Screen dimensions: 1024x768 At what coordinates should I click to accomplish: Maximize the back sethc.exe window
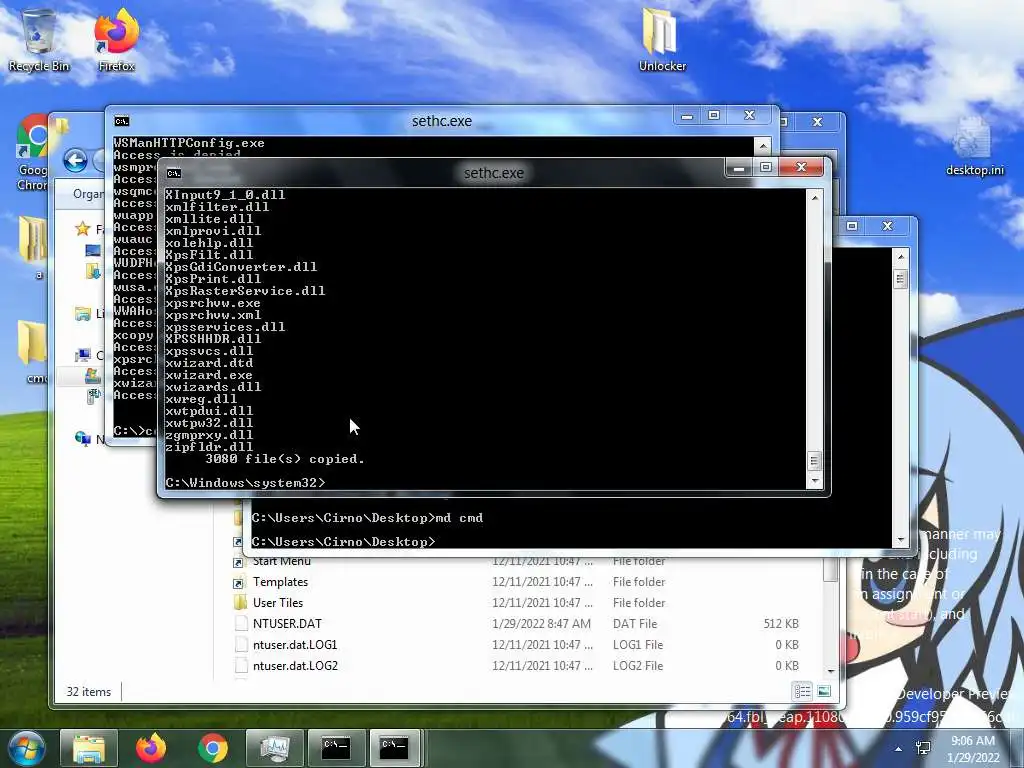point(714,116)
